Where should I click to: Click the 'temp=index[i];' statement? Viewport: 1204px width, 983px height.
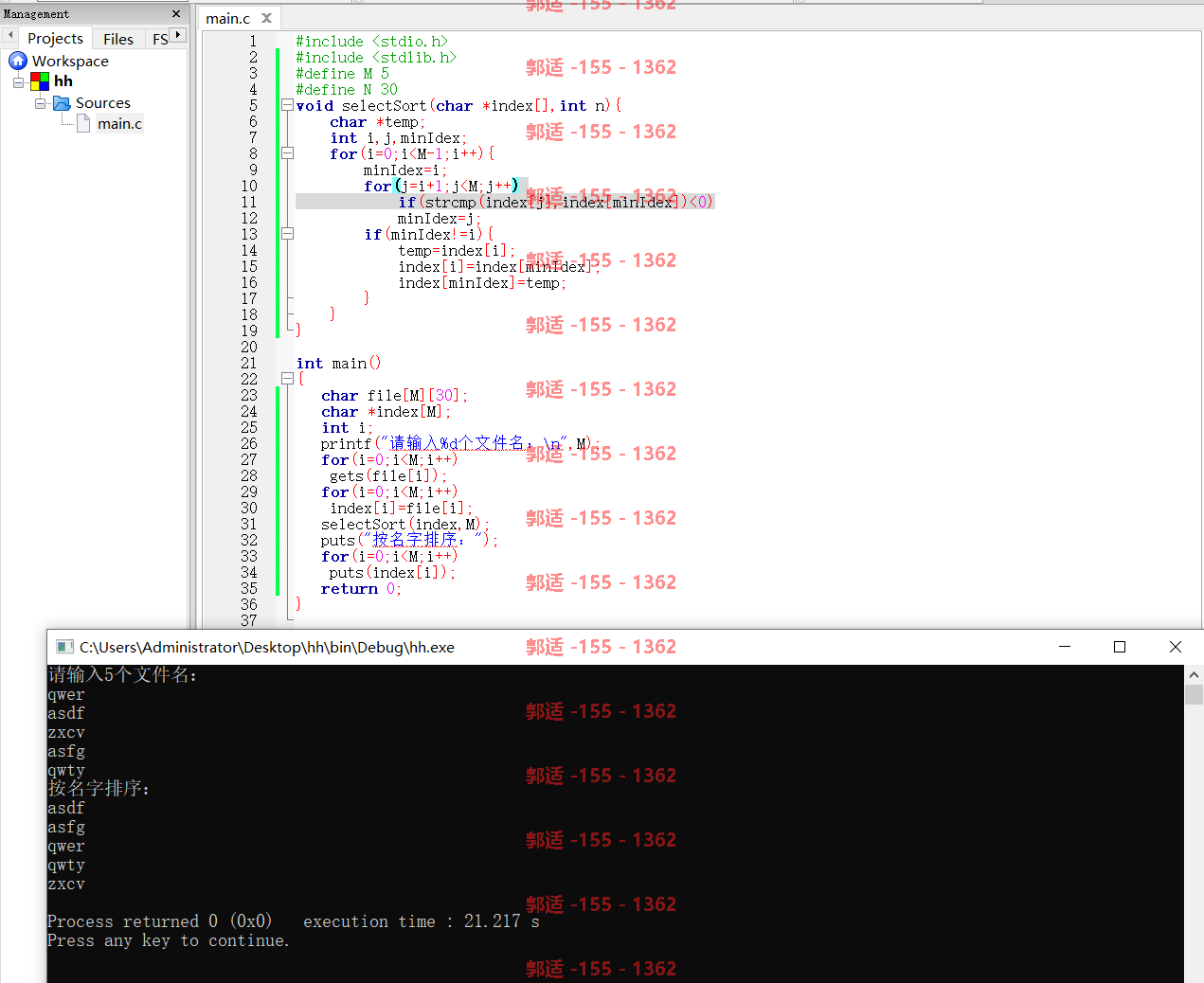click(x=457, y=250)
